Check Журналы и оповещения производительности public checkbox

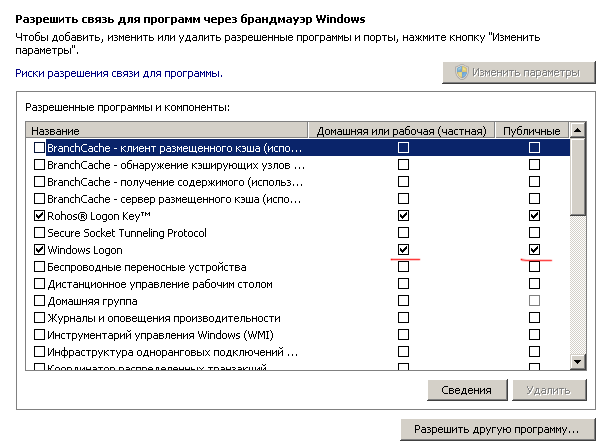pyautogui.click(x=535, y=318)
